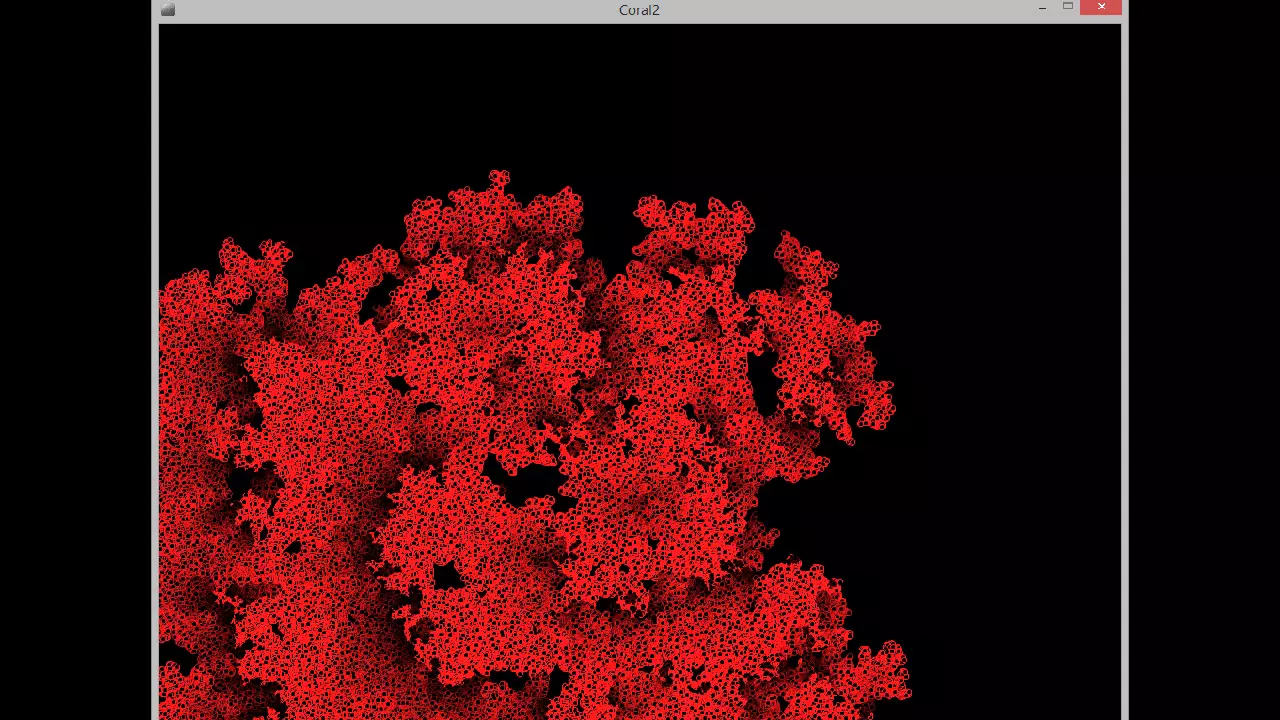Close the Coral2 window
The width and height of the screenshot is (1280, 720).
tap(1101, 8)
